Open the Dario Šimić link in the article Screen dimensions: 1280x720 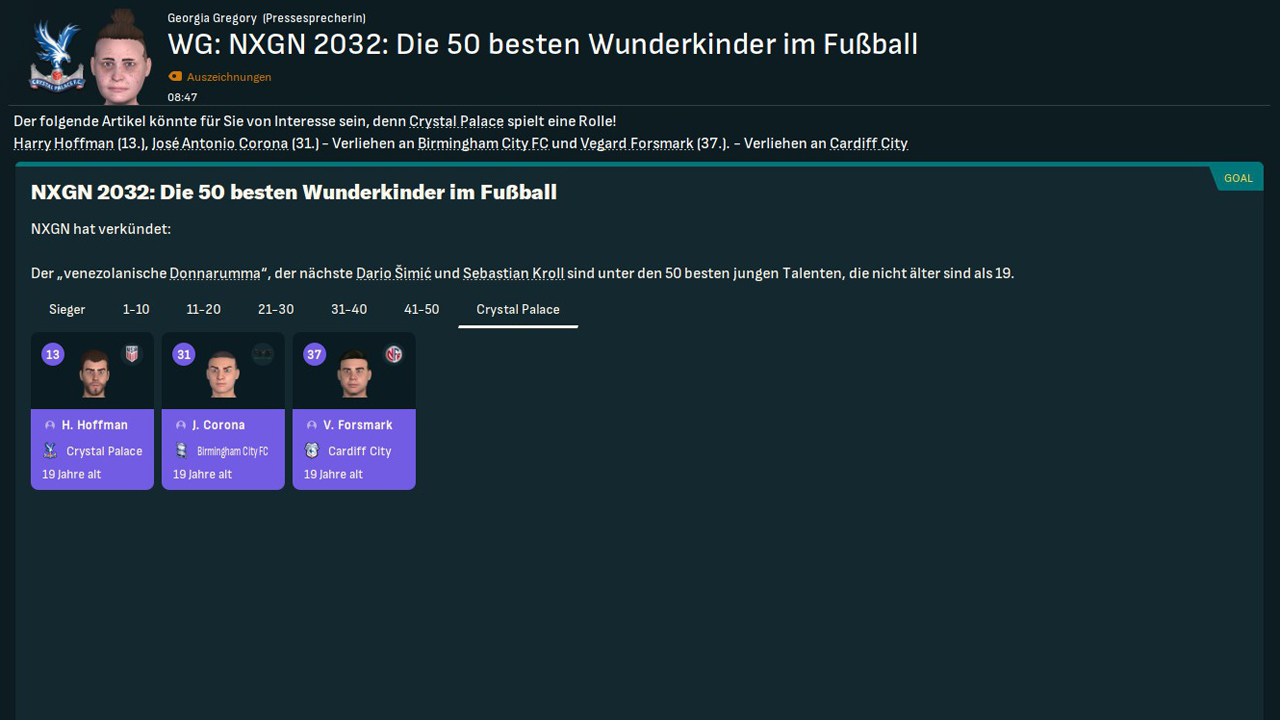click(393, 273)
